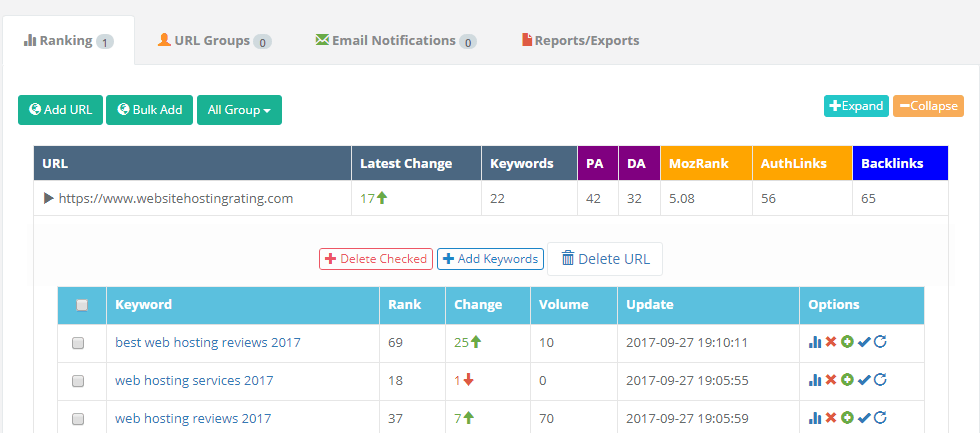Click red X for 'best web hosting reviews 2017'
980x433 pixels.
pos(831,342)
